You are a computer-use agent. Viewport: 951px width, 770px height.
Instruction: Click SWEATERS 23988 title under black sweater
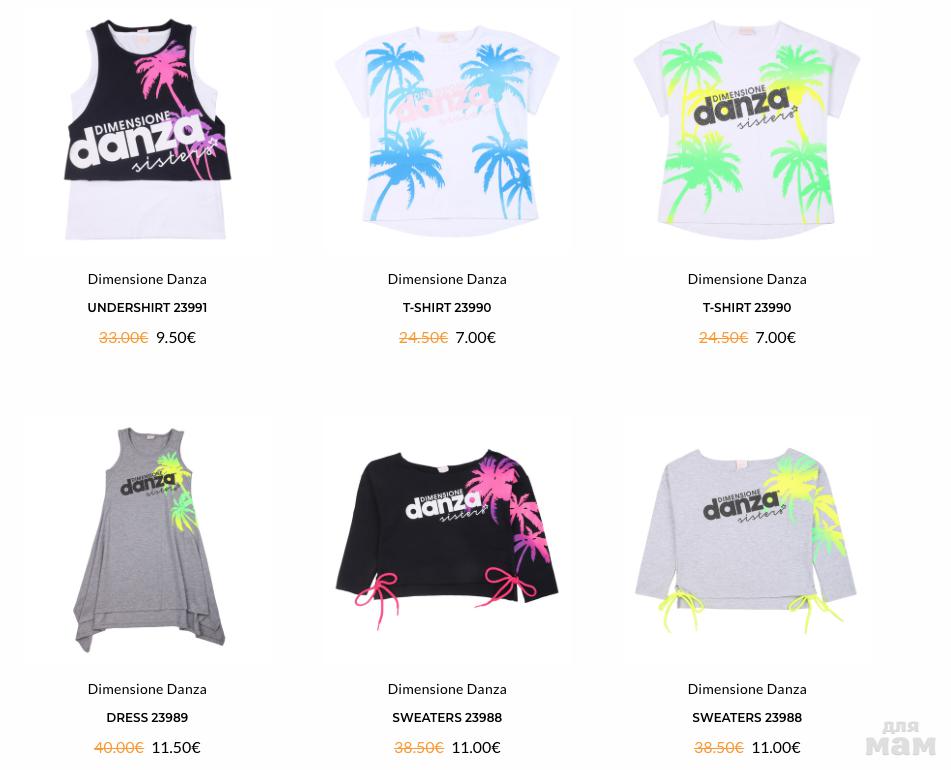tap(447, 717)
